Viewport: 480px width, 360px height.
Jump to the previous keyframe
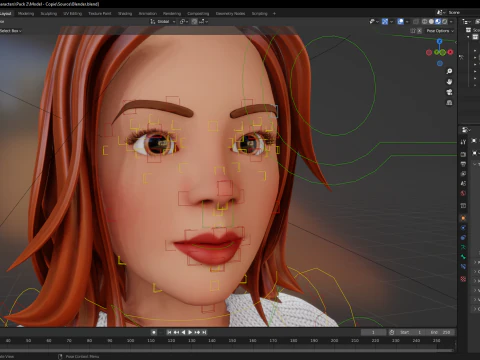[176, 332]
